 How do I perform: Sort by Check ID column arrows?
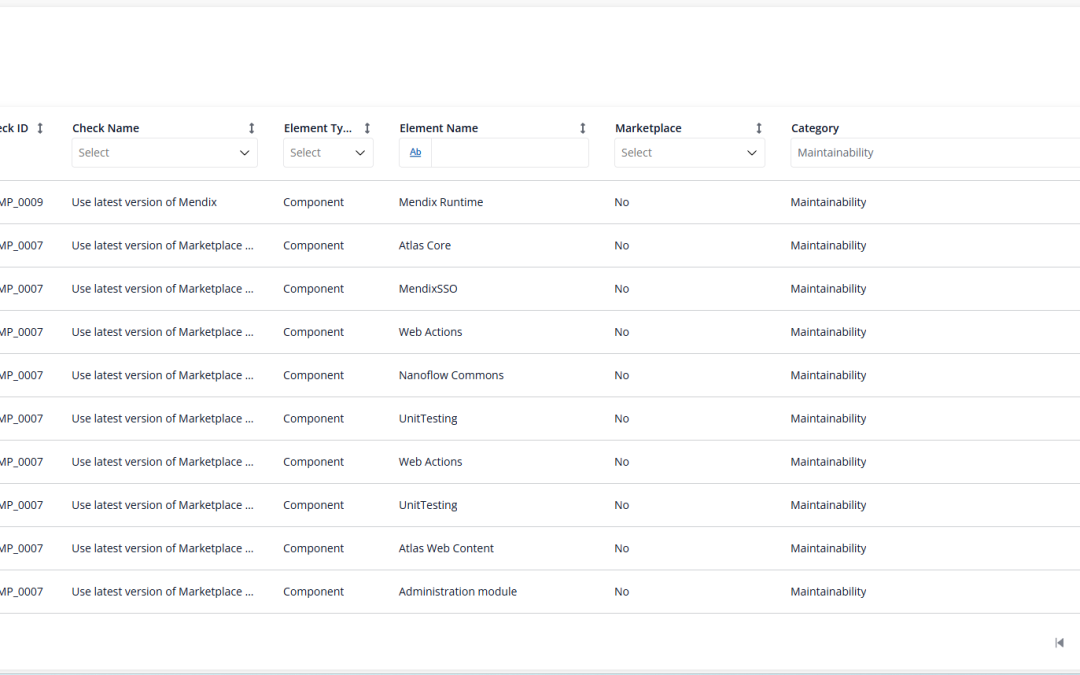(40, 128)
